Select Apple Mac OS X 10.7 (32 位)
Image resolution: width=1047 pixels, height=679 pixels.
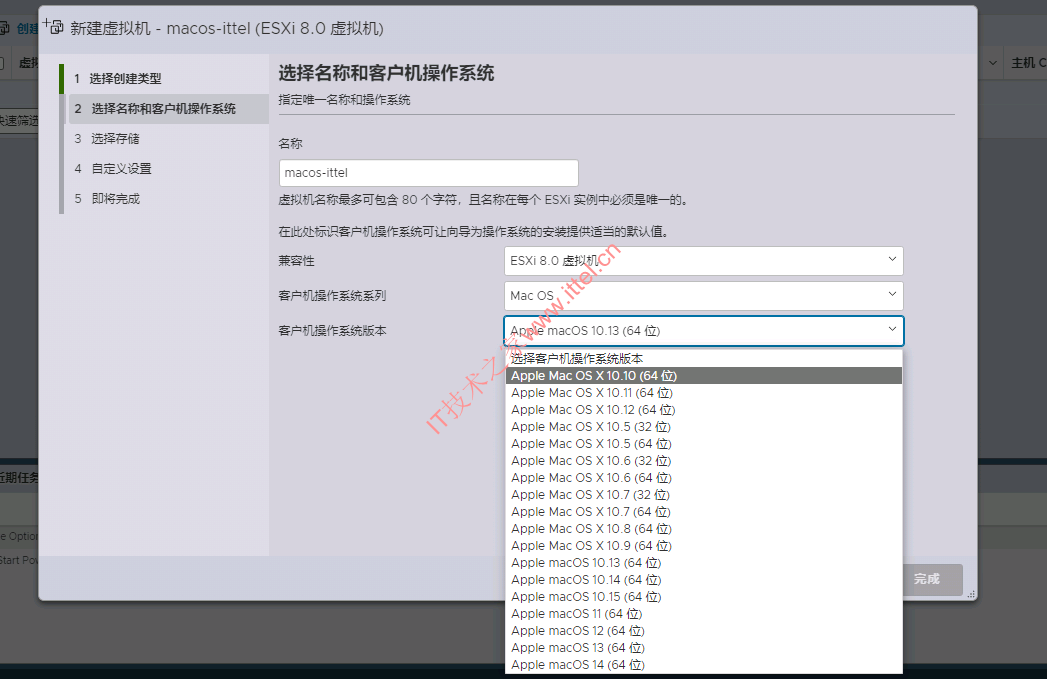pyautogui.click(x=703, y=495)
